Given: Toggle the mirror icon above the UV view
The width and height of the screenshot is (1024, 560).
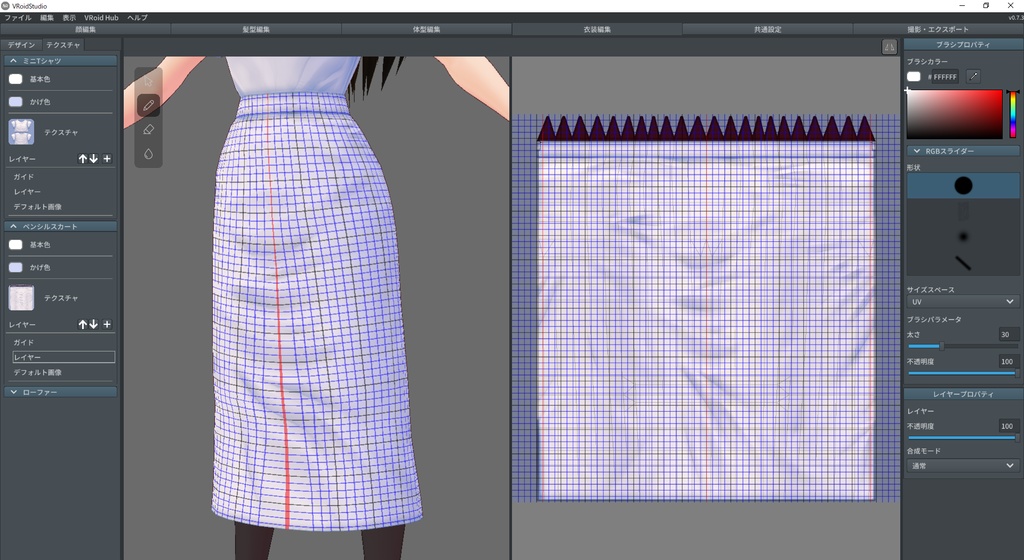Looking at the screenshot, I should click(889, 46).
